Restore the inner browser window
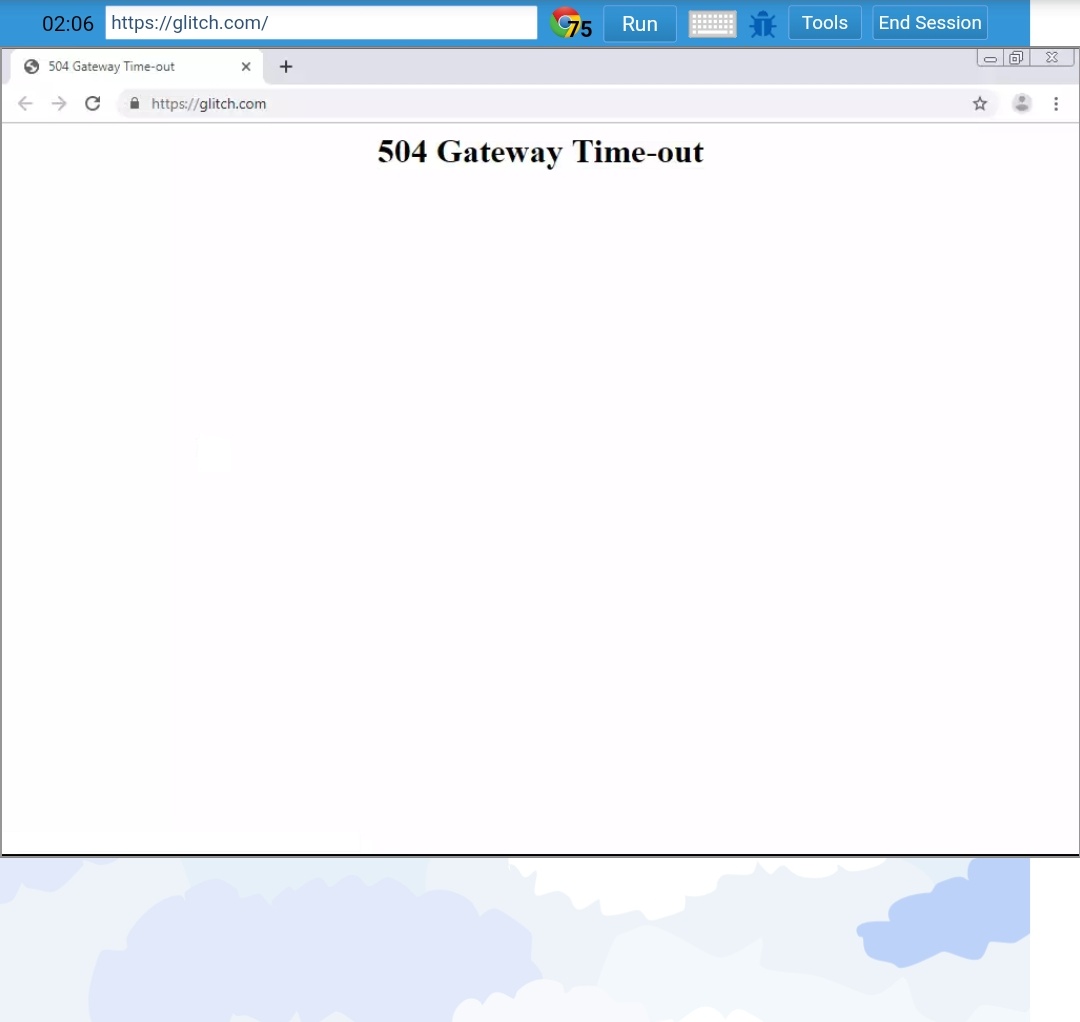The image size is (1080, 1022). [1016, 58]
